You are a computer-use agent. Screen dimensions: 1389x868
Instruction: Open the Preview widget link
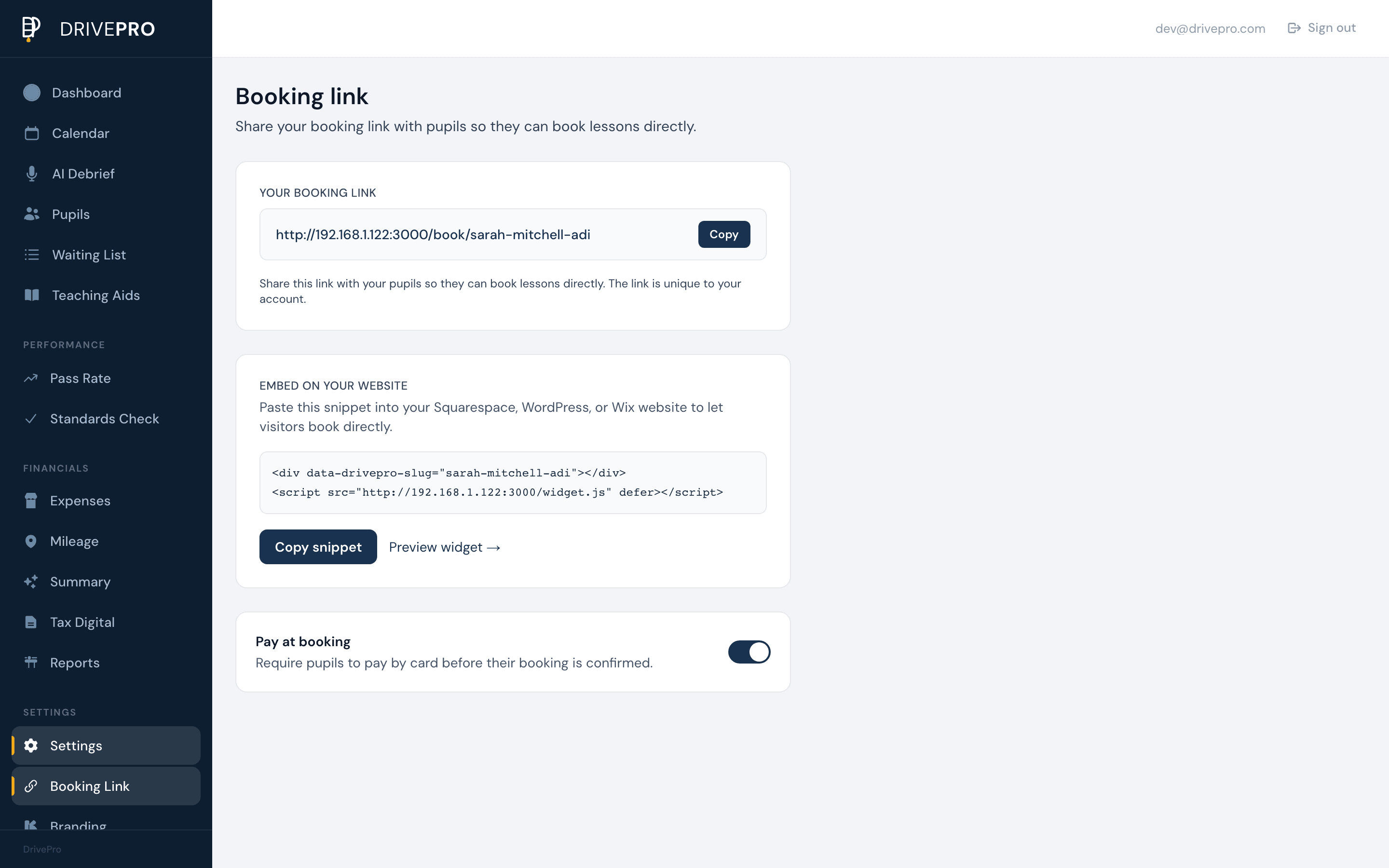click(444, 546)
